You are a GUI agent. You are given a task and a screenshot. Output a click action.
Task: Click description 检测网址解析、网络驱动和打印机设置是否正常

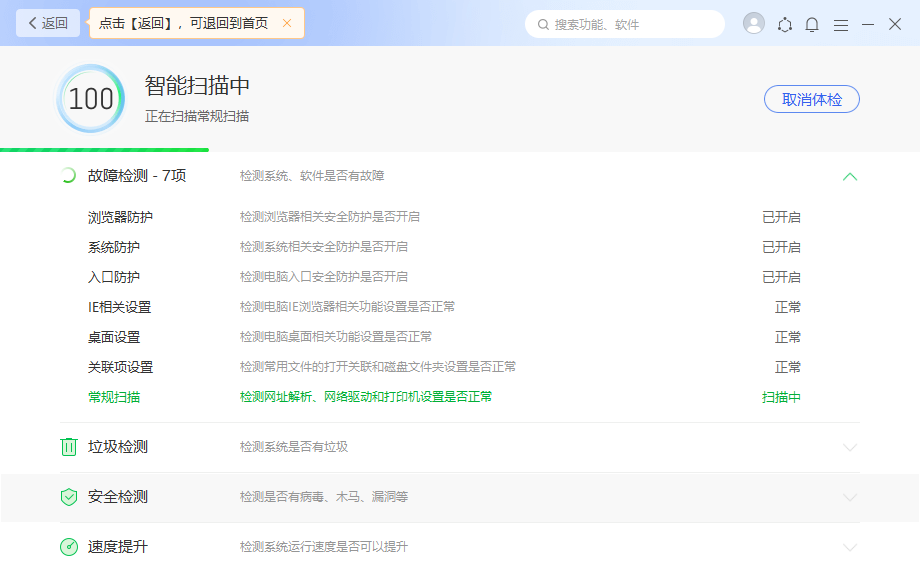(x=366, y=396)
